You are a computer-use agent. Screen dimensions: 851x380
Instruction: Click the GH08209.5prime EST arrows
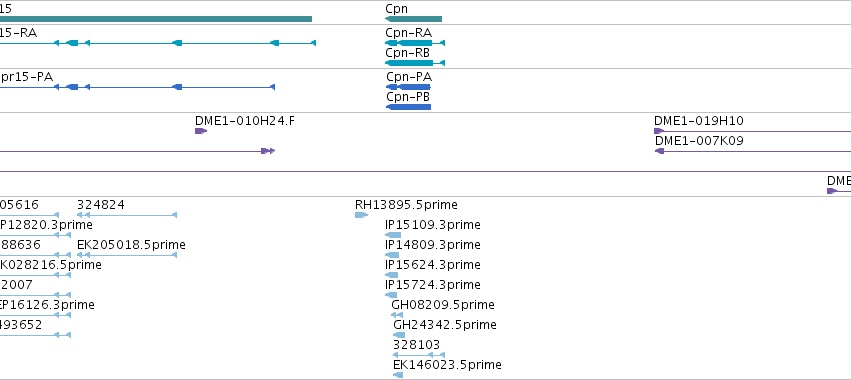click(x=397, y=315)
